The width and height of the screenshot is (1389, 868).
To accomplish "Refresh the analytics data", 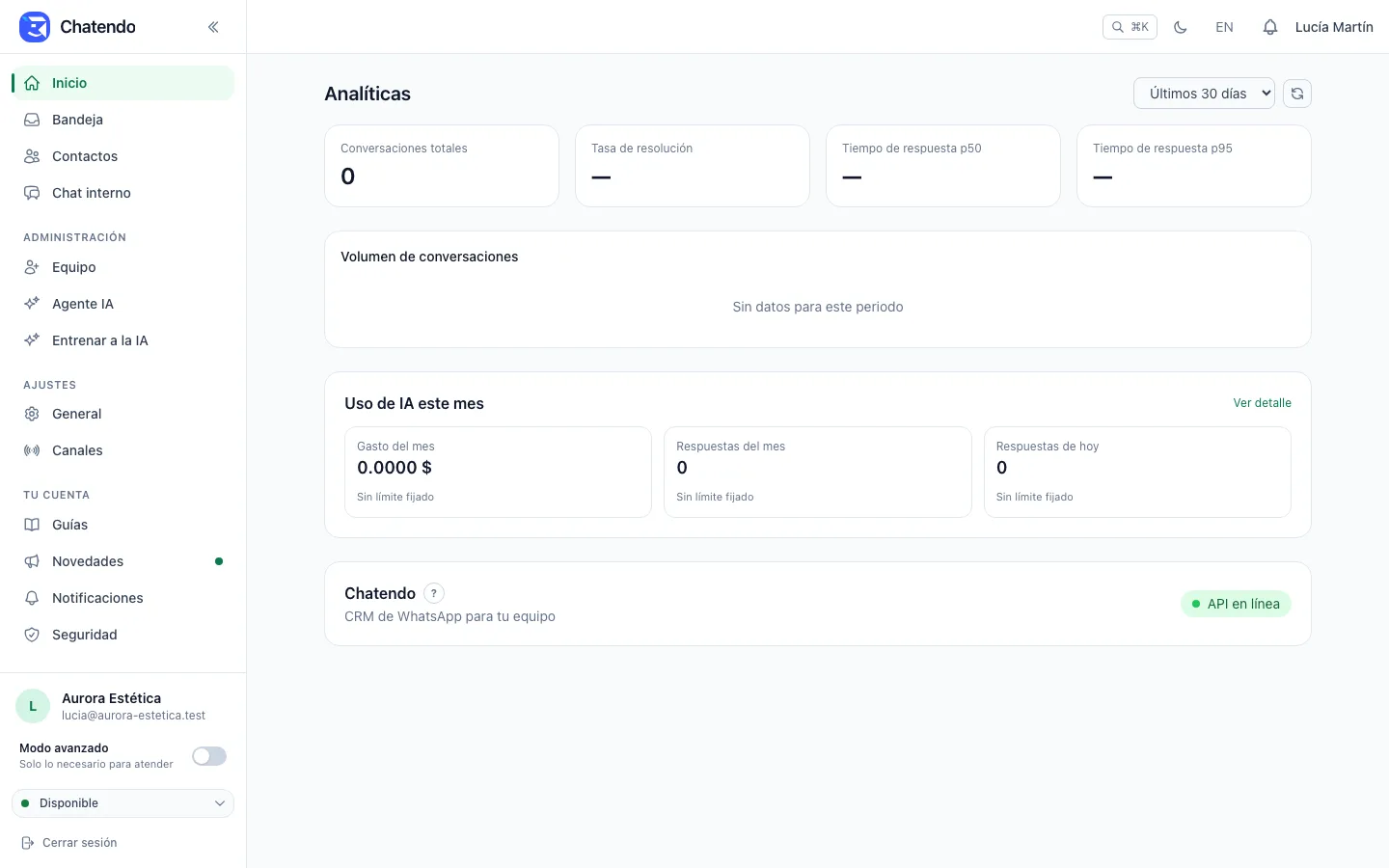I will click(x=1297, y=94).
